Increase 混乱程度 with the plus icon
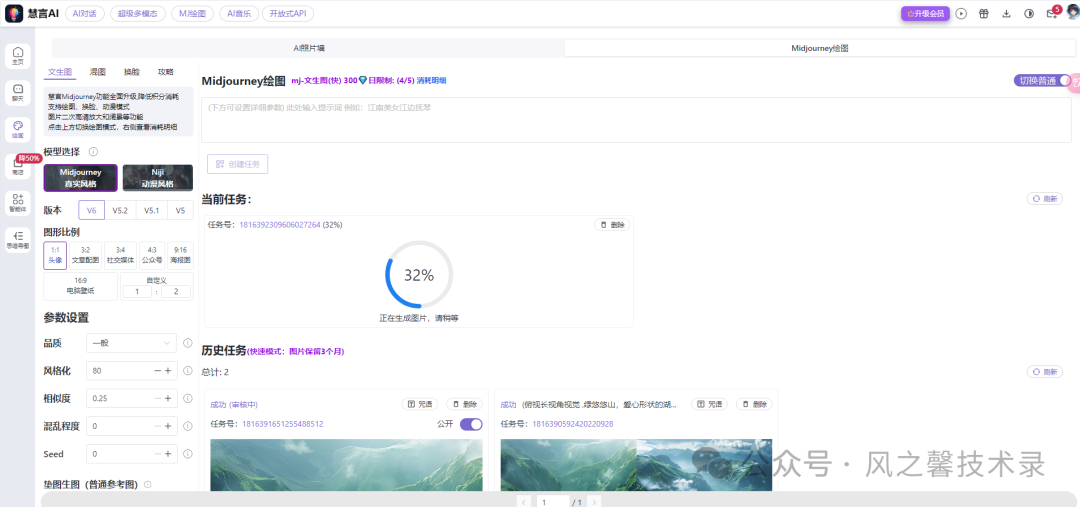The width and height of the screenshot is (1080, 507). tap(168, 426)
